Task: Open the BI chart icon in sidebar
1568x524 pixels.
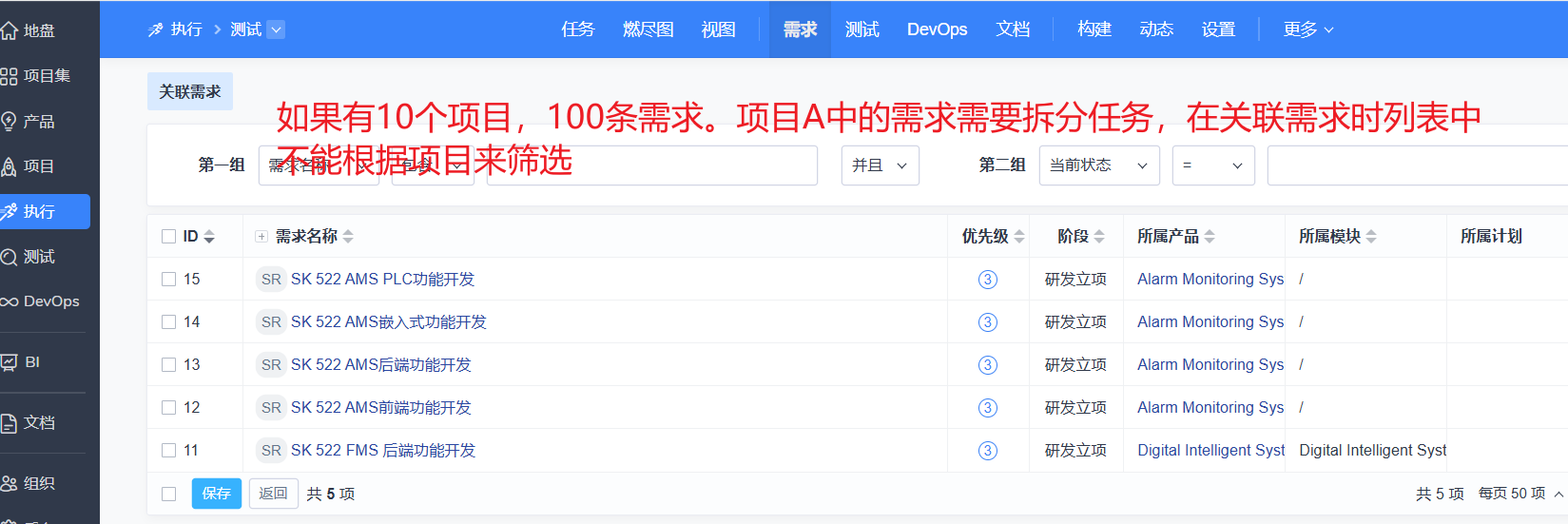Action: tap(10, 361)
